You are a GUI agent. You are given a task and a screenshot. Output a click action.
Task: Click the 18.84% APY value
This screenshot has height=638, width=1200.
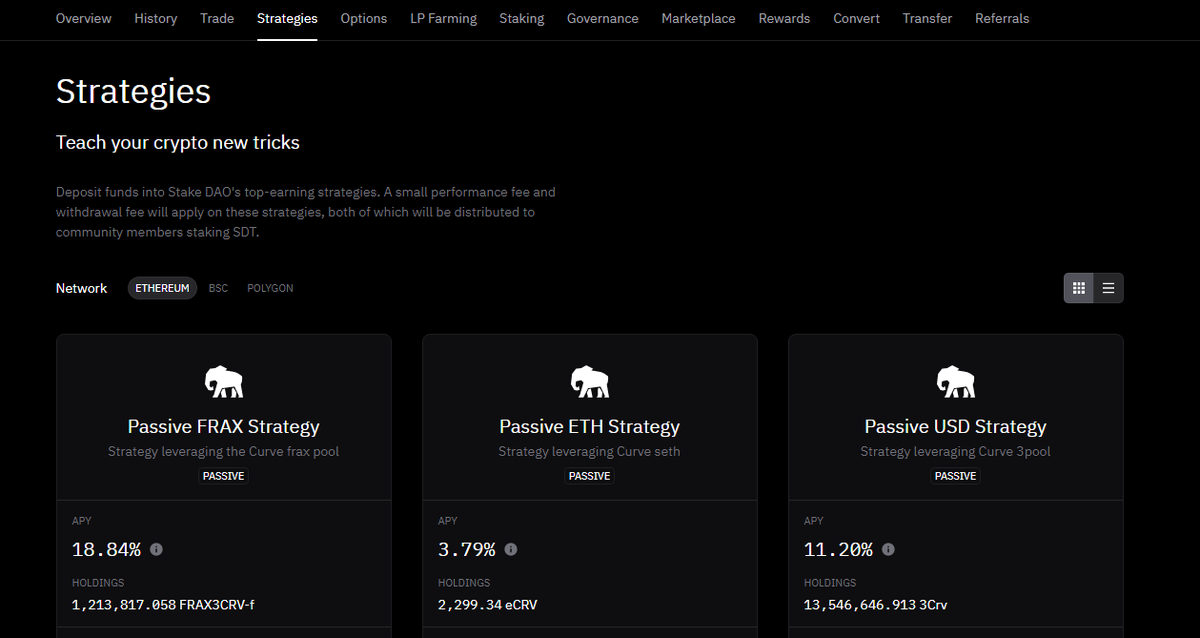(x=106, y=549)
